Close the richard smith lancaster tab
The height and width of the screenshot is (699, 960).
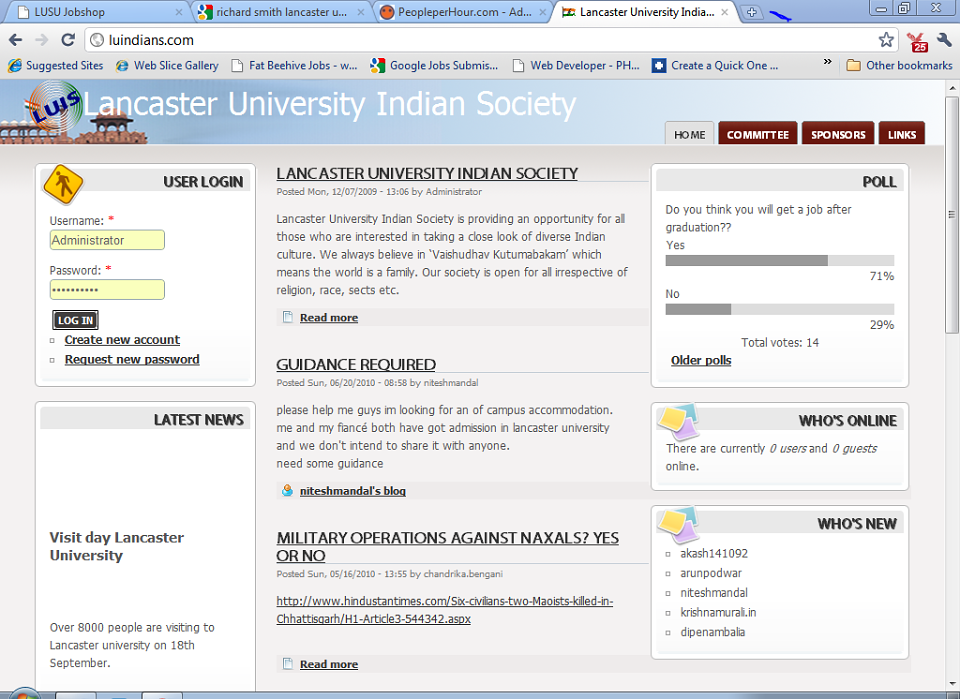coord(361,12)
